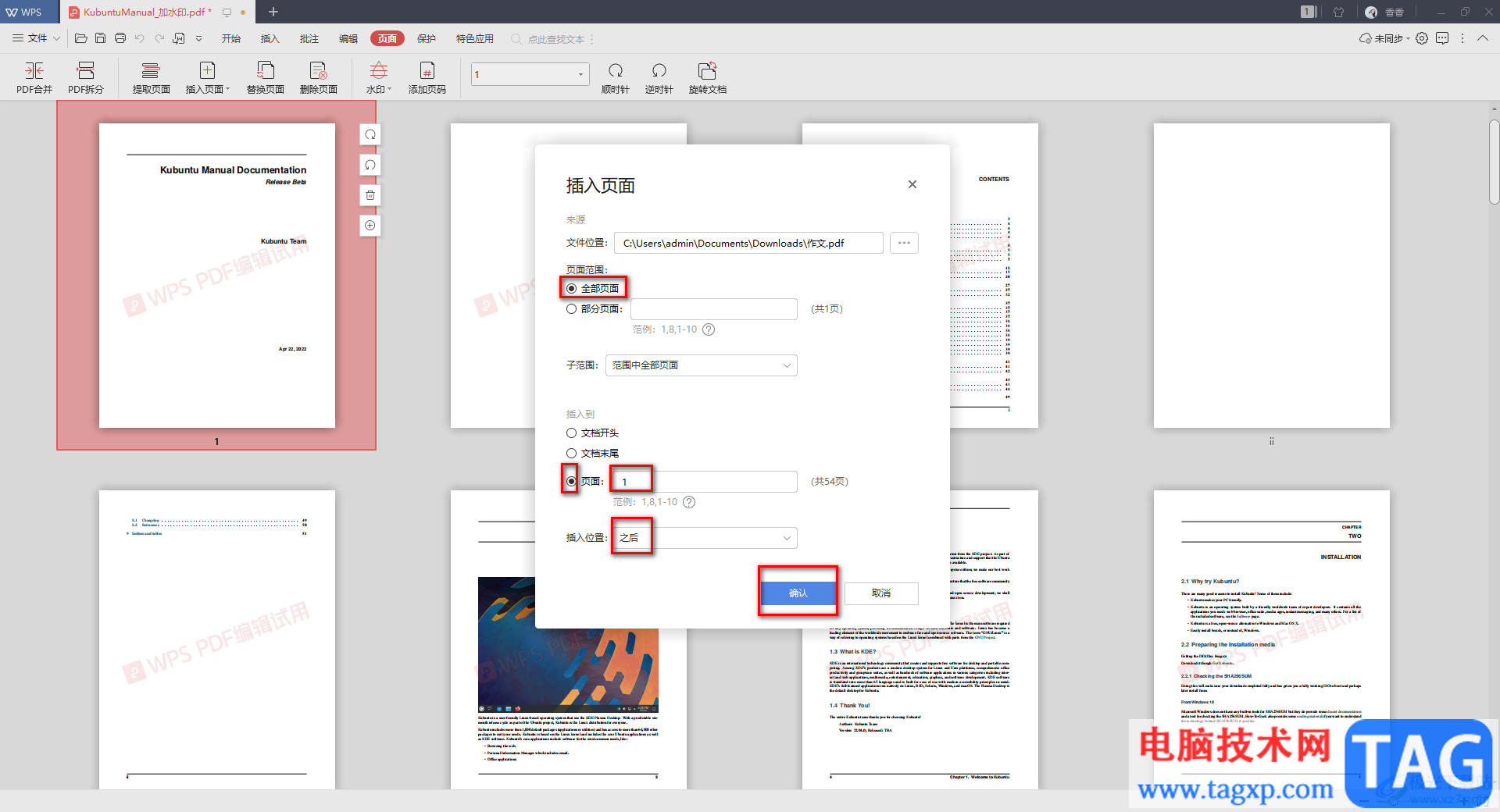Switch to the 批注 tab
The image size is (1500, 812).
309,39
